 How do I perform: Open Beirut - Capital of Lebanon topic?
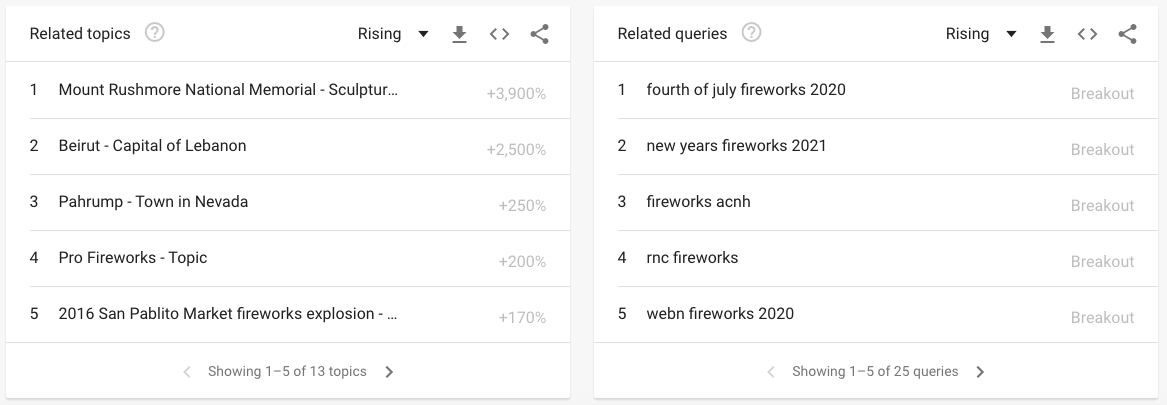[288, 147]
